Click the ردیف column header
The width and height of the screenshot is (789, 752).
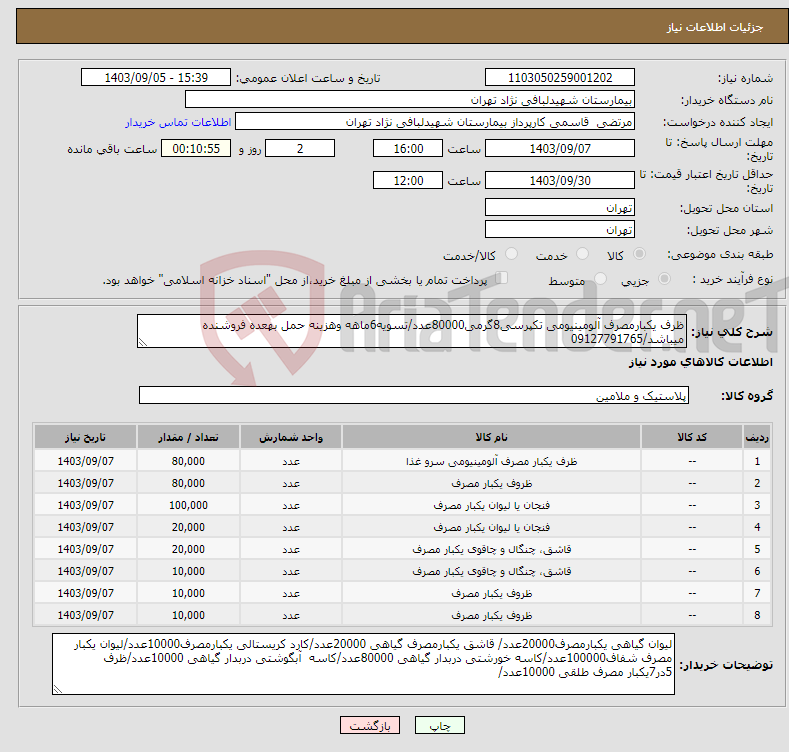[757, 437]
